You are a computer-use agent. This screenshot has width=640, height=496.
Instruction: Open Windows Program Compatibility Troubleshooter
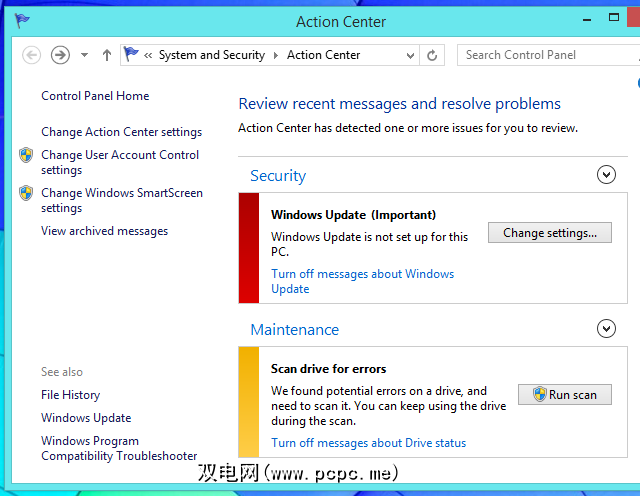coord(119,448)
